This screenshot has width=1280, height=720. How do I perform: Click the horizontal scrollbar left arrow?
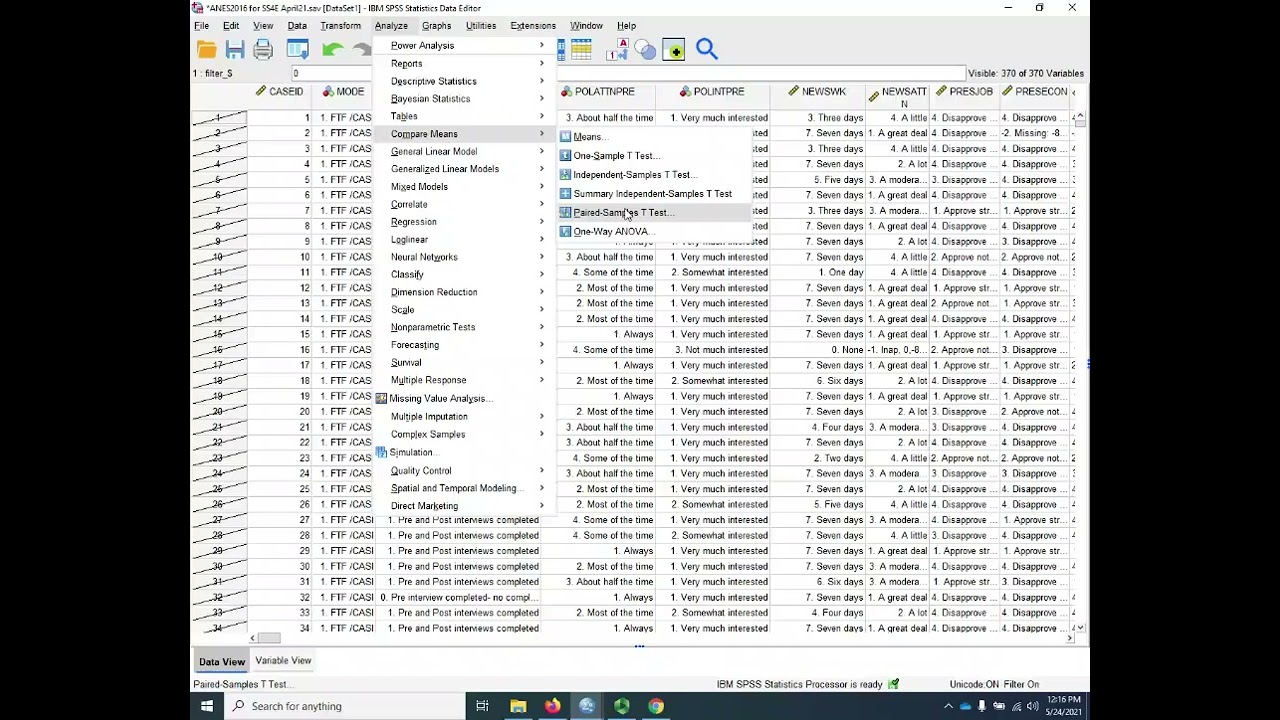tap(253, 638)
